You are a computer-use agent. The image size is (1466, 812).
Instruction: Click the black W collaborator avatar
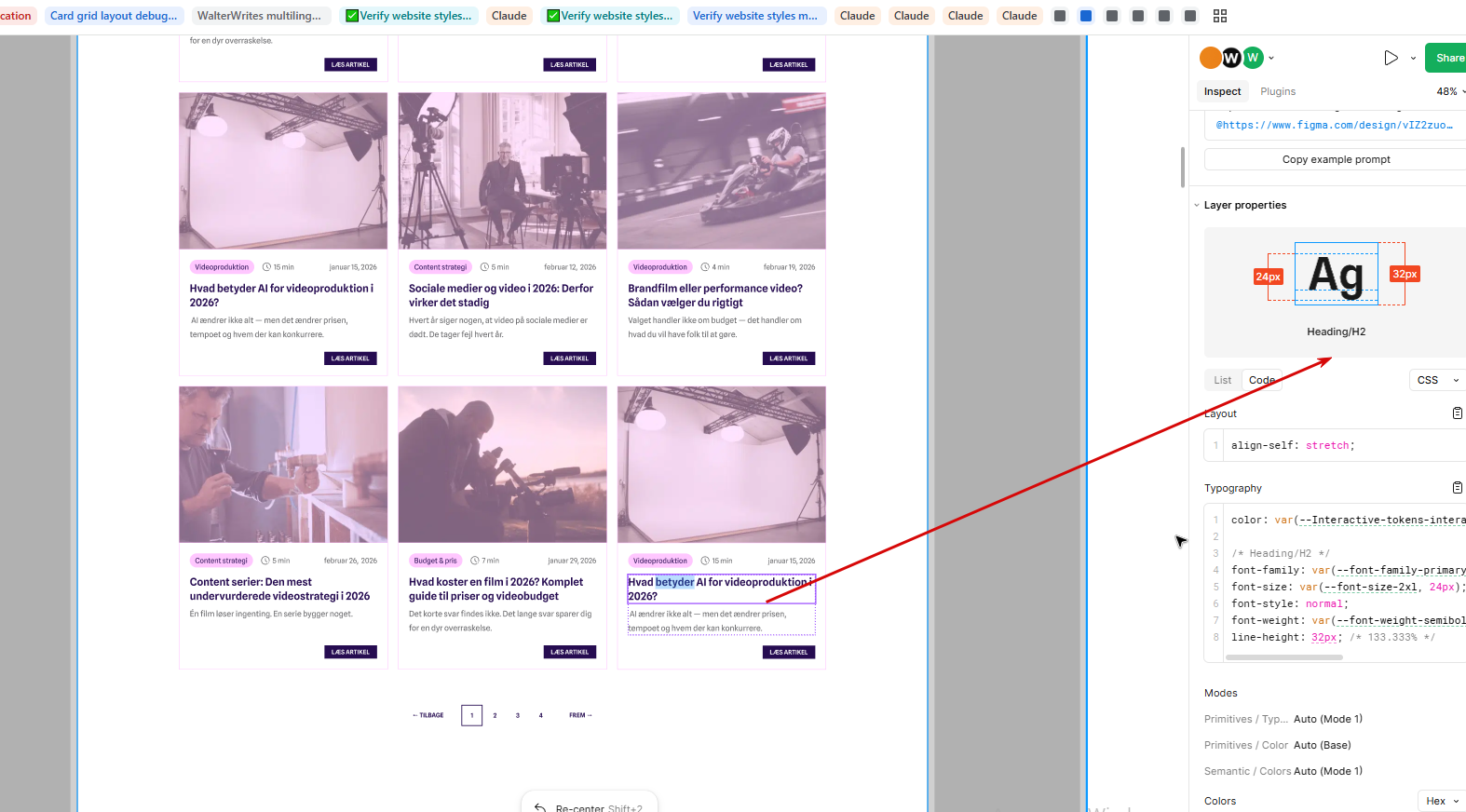coord(1231,58)
